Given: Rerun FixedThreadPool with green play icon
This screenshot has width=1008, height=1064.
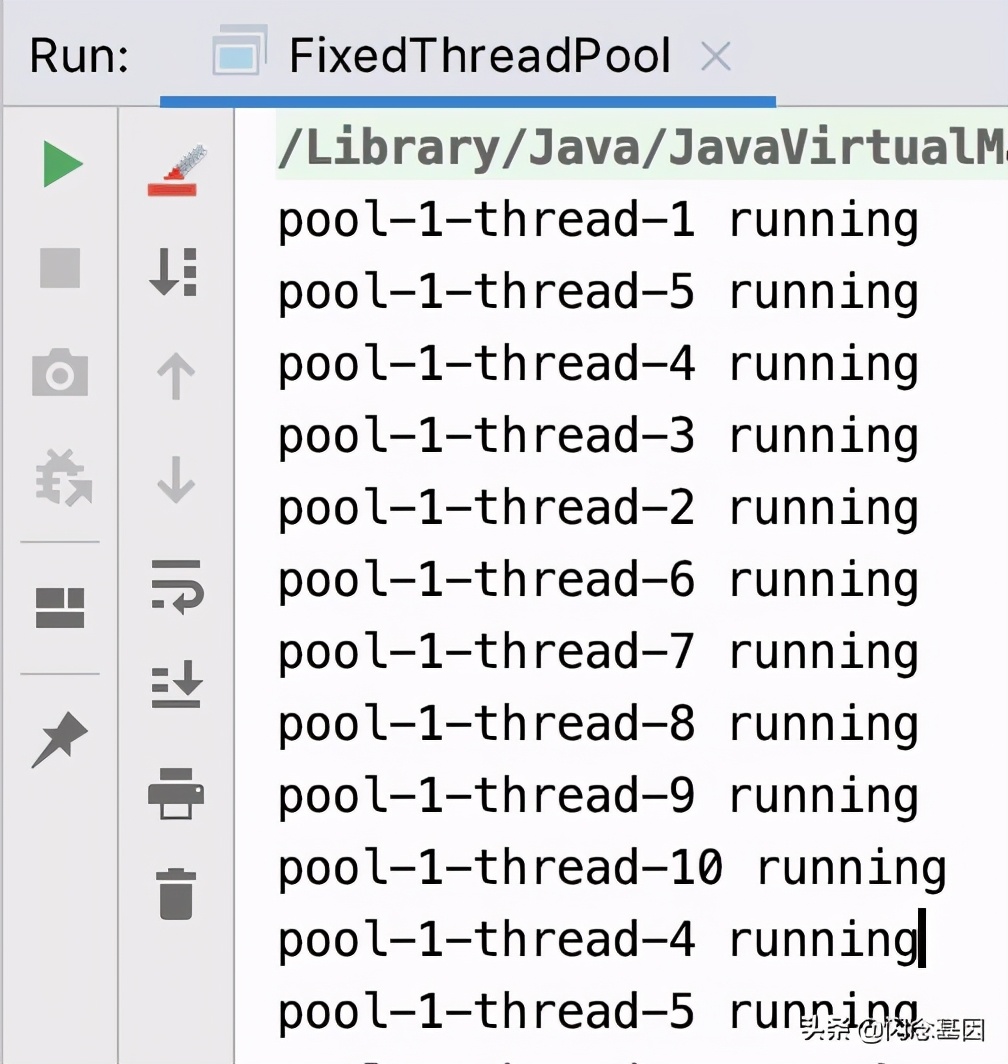Looking at the screenshot, I should click(x=62, y=164).
